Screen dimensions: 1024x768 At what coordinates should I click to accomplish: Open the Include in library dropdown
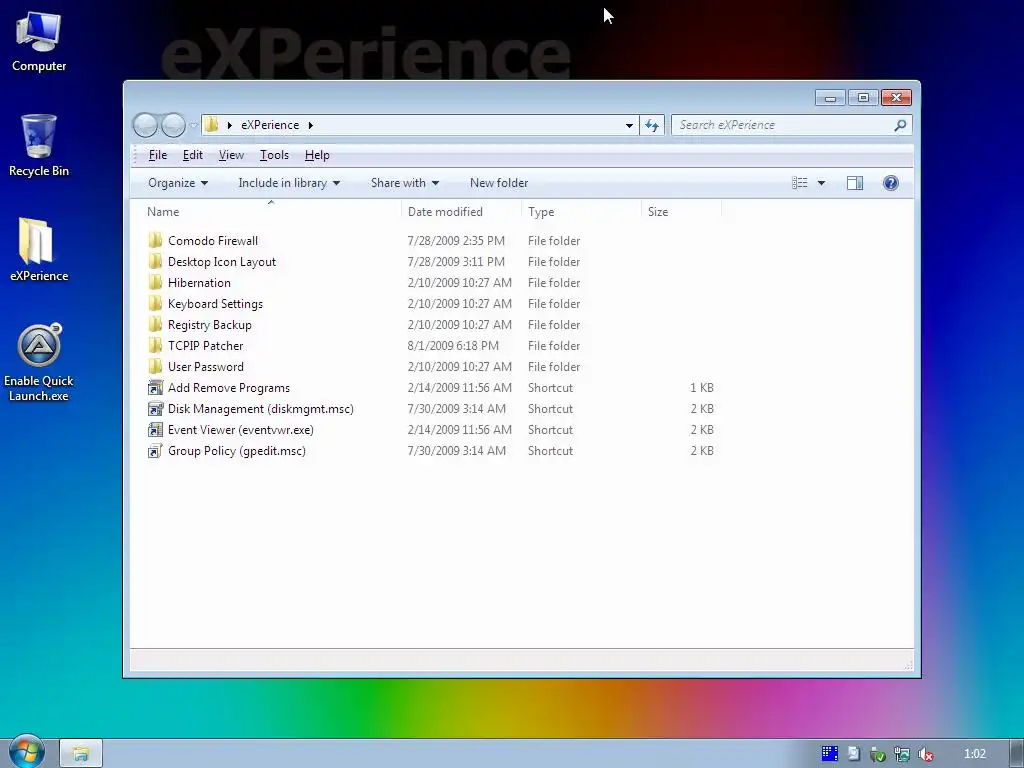[x=289, y=183]
